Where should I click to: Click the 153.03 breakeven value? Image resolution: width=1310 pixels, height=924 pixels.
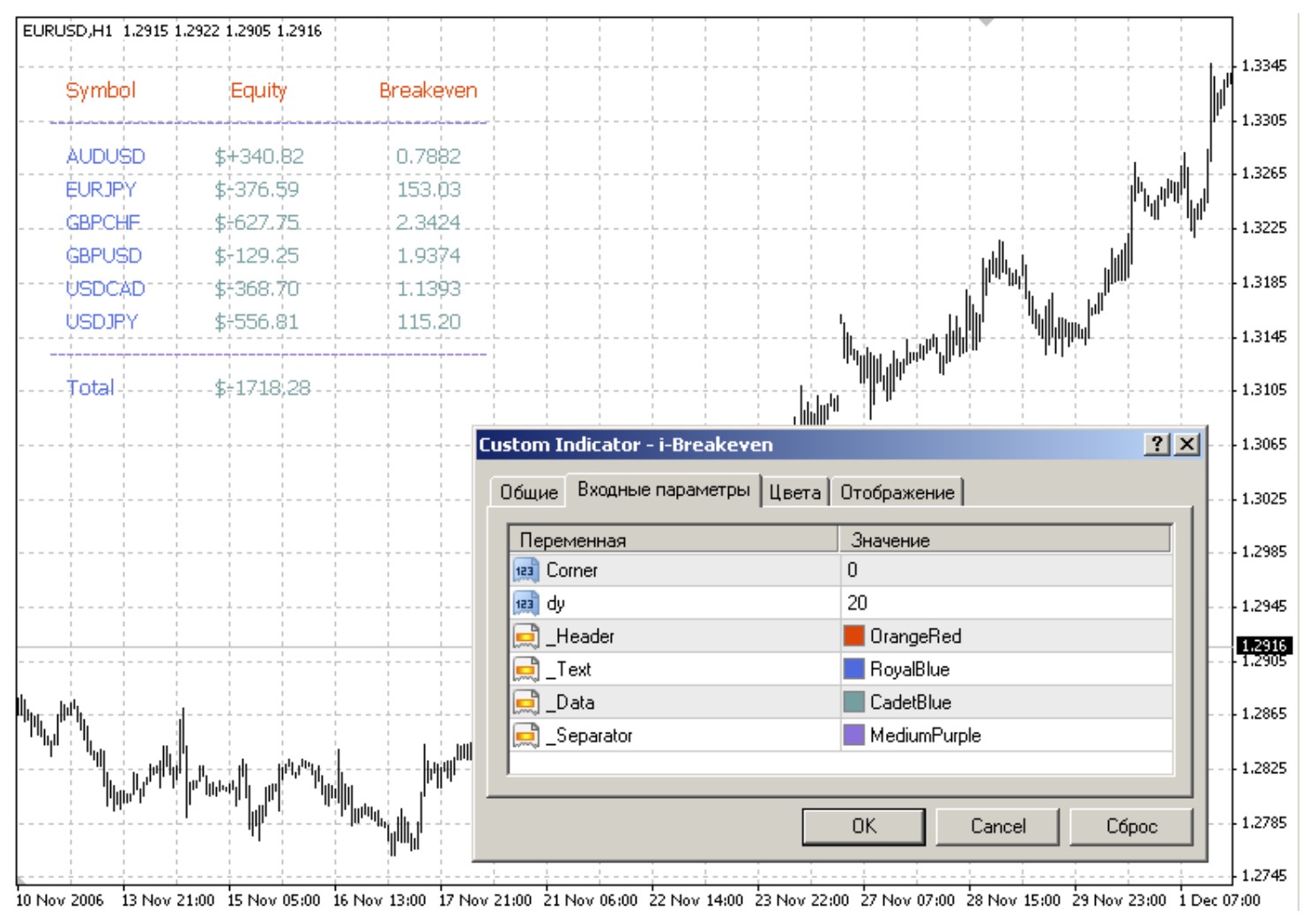[x=428, y=190]
